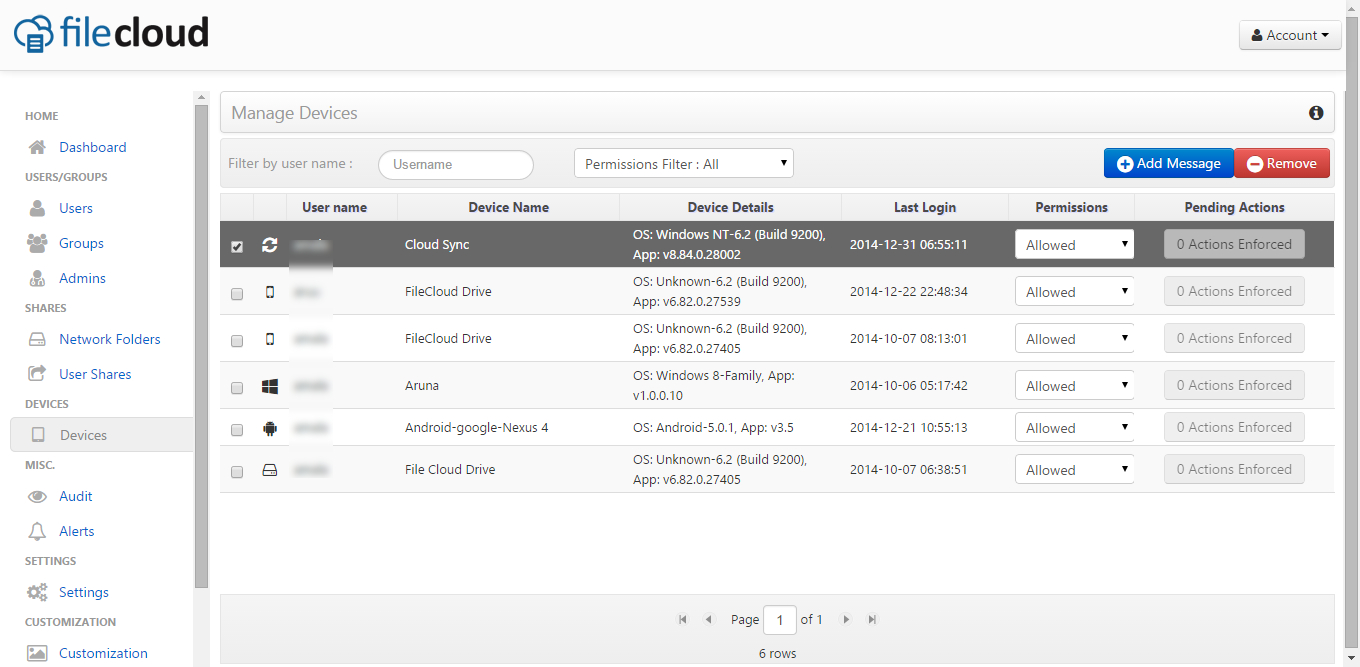Click the Remove button
1360x667 pixels.
[1282, 162]
